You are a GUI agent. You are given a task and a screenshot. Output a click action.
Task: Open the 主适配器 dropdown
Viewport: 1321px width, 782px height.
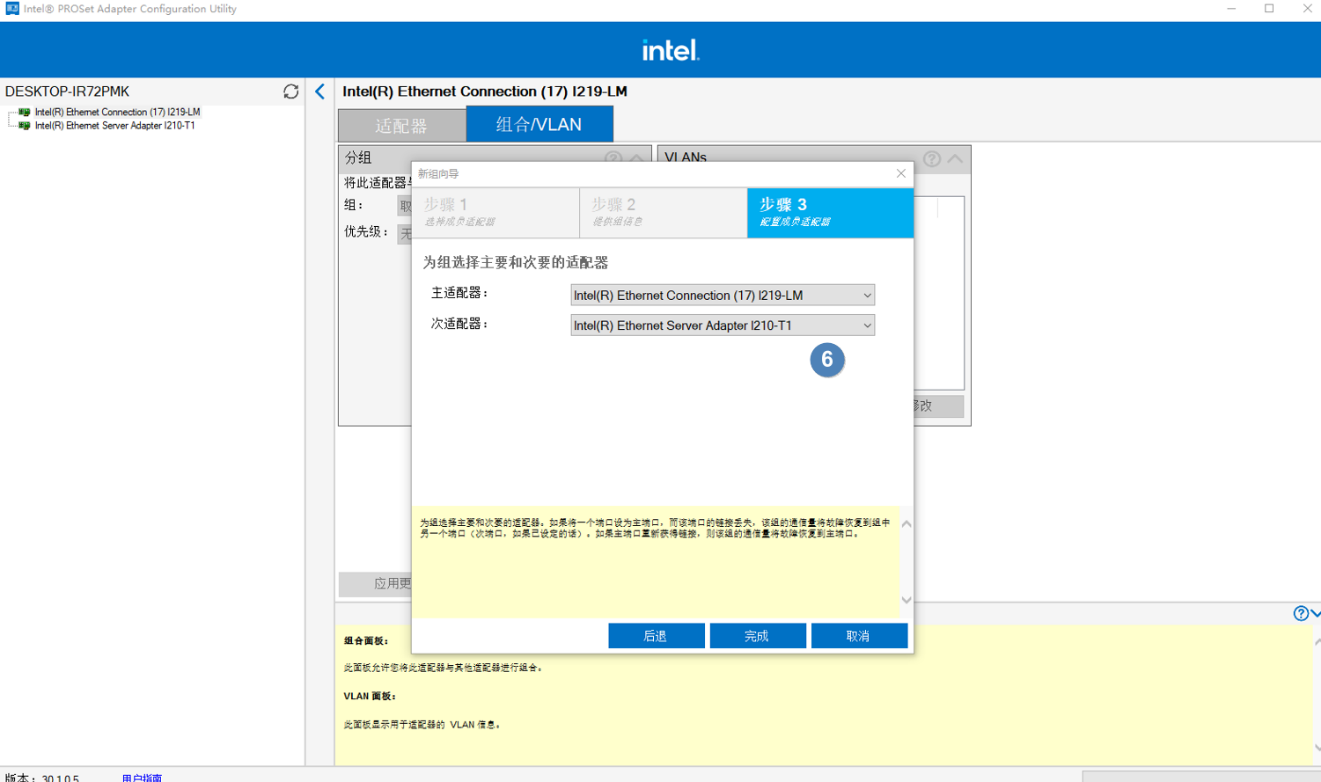tap(722, 295)
